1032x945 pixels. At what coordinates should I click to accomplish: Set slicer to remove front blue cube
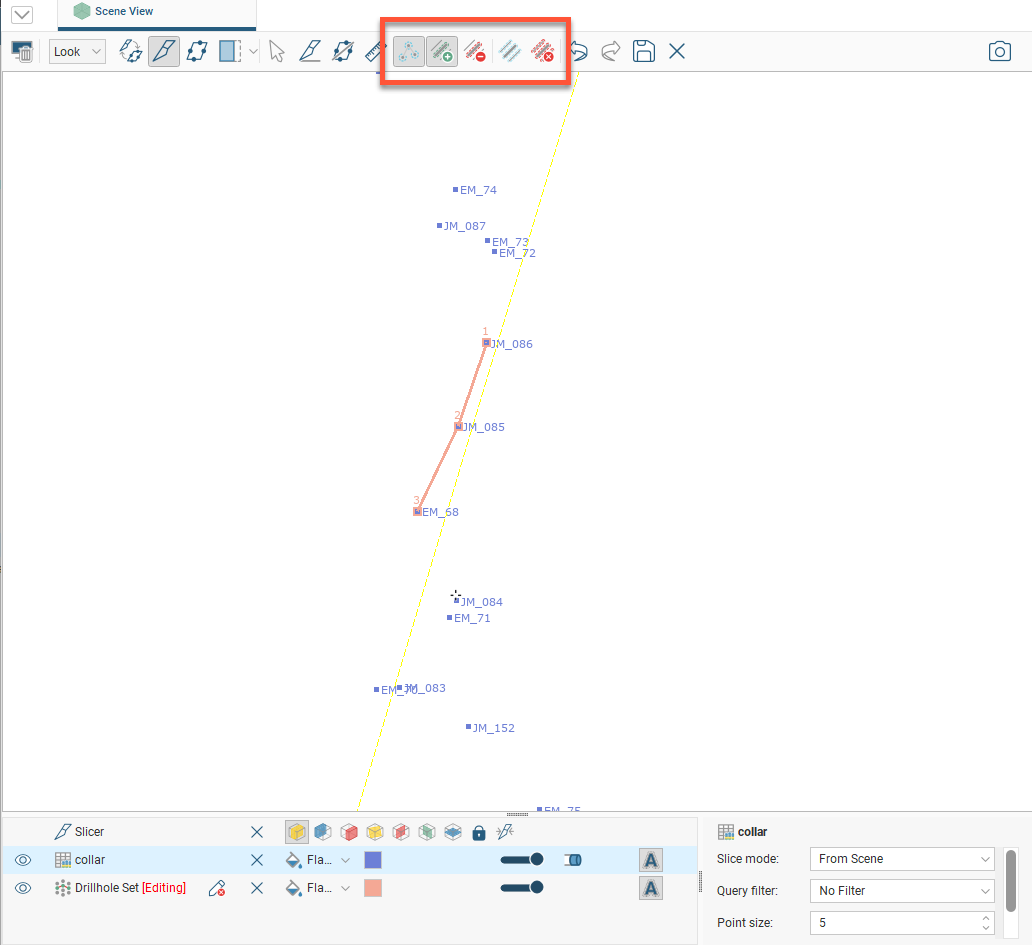pyautogui.click(x=322, y=832)
